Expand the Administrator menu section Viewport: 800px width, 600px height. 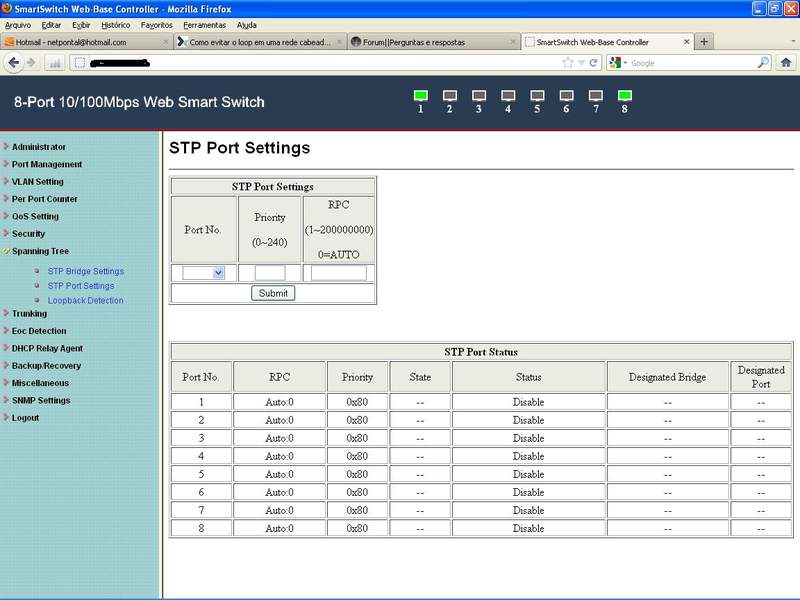(39, 147)
